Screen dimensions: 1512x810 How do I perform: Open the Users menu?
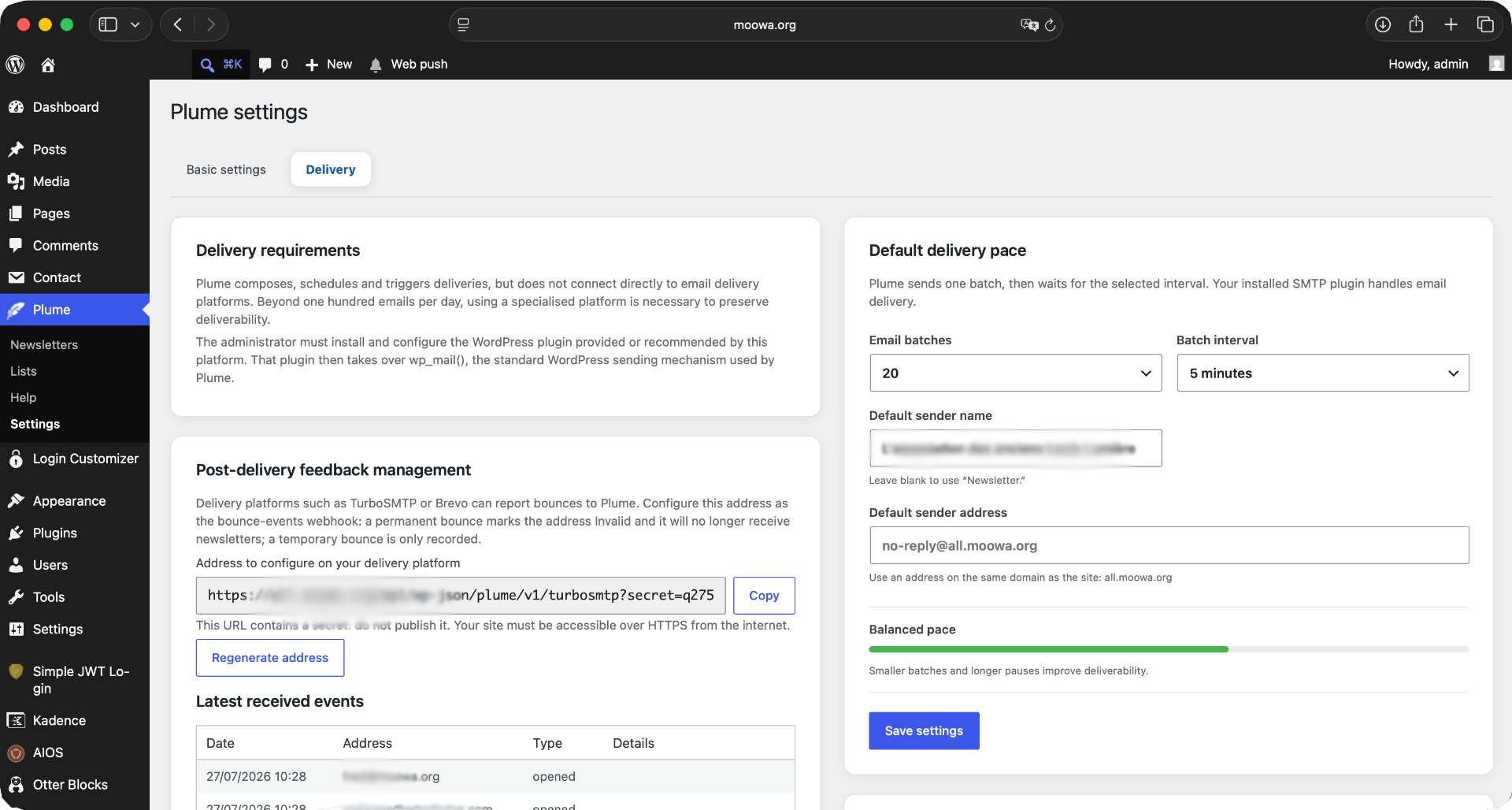point(75,565)
